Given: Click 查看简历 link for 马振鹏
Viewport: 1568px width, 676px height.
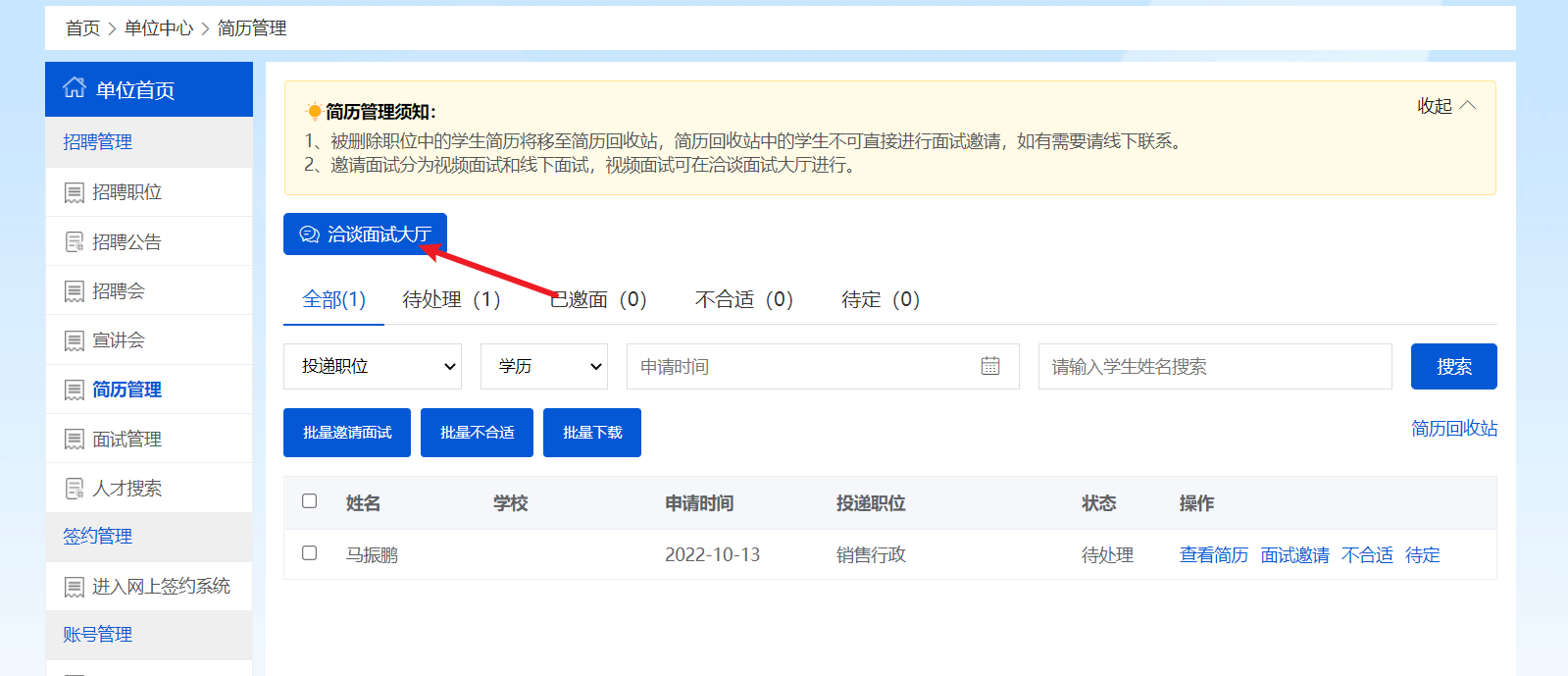Looking at the screenshot, I should [1213, 555].
